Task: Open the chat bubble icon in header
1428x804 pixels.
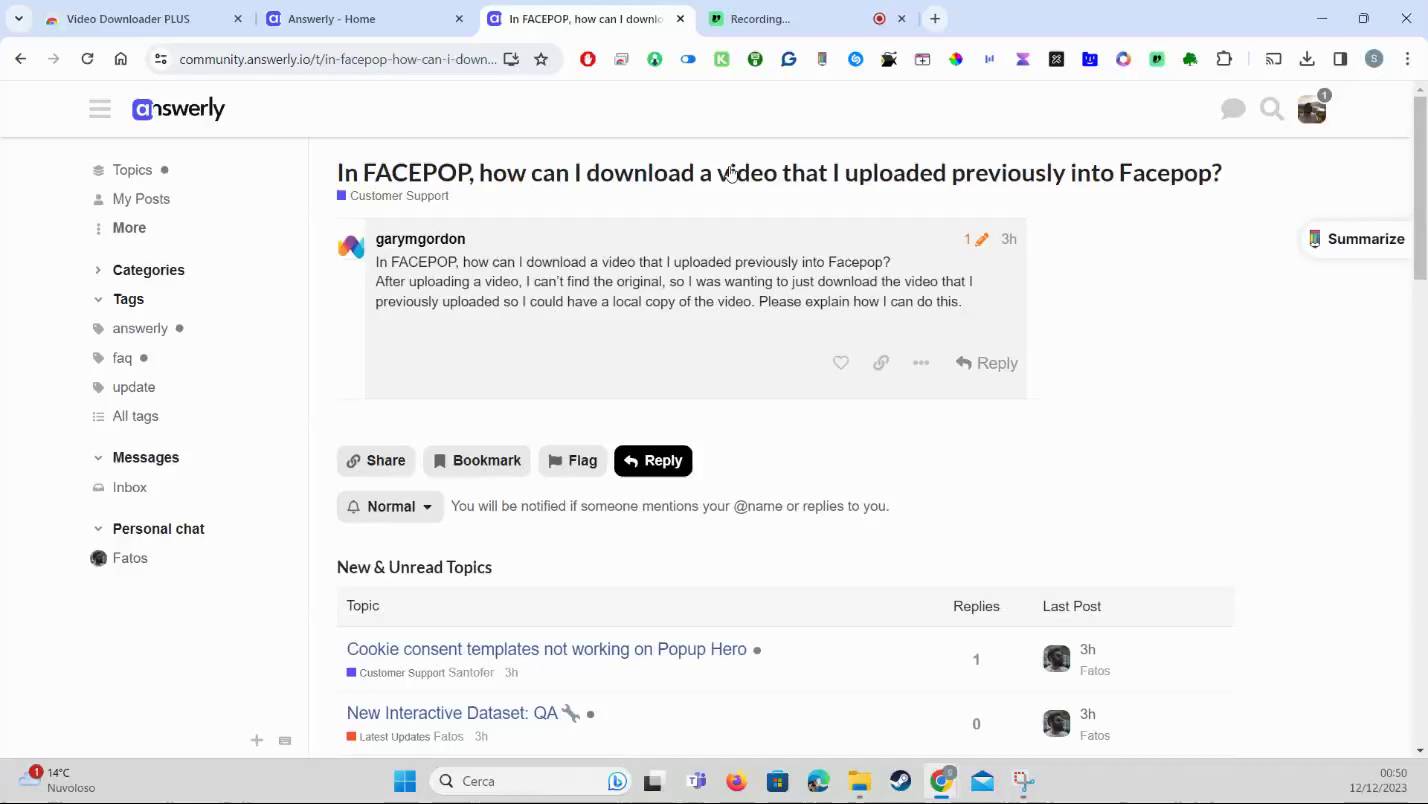Action: tap(1233, 109)
